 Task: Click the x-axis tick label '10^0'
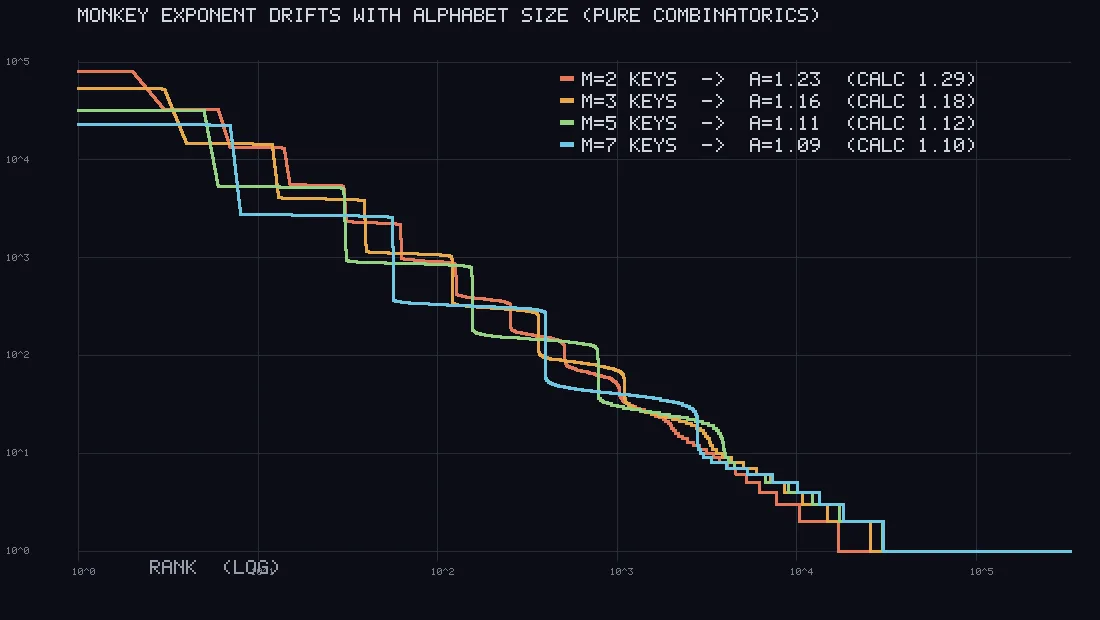83,572
